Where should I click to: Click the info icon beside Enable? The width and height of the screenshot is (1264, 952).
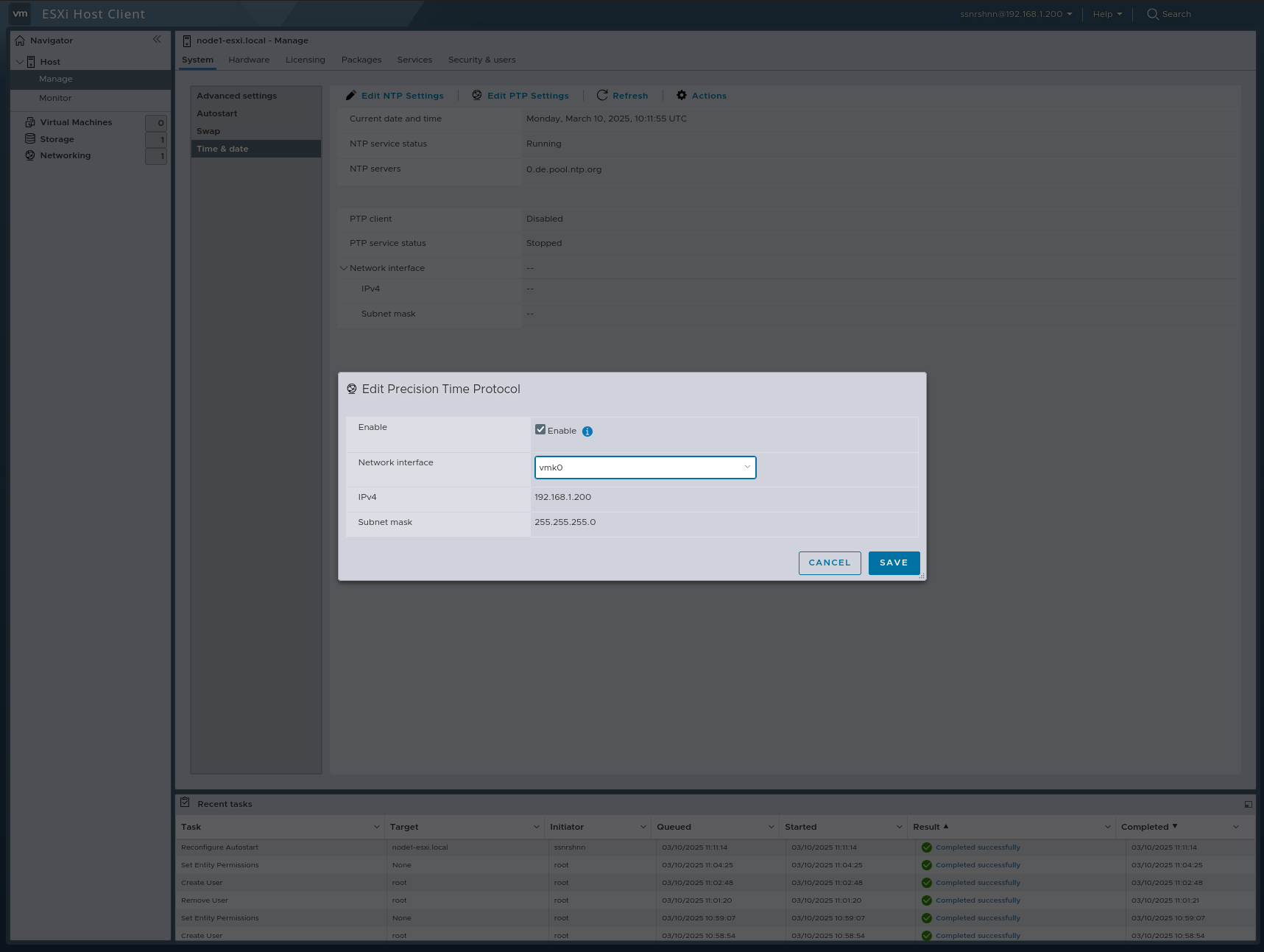pyautogui.click(x=587, y=431)
